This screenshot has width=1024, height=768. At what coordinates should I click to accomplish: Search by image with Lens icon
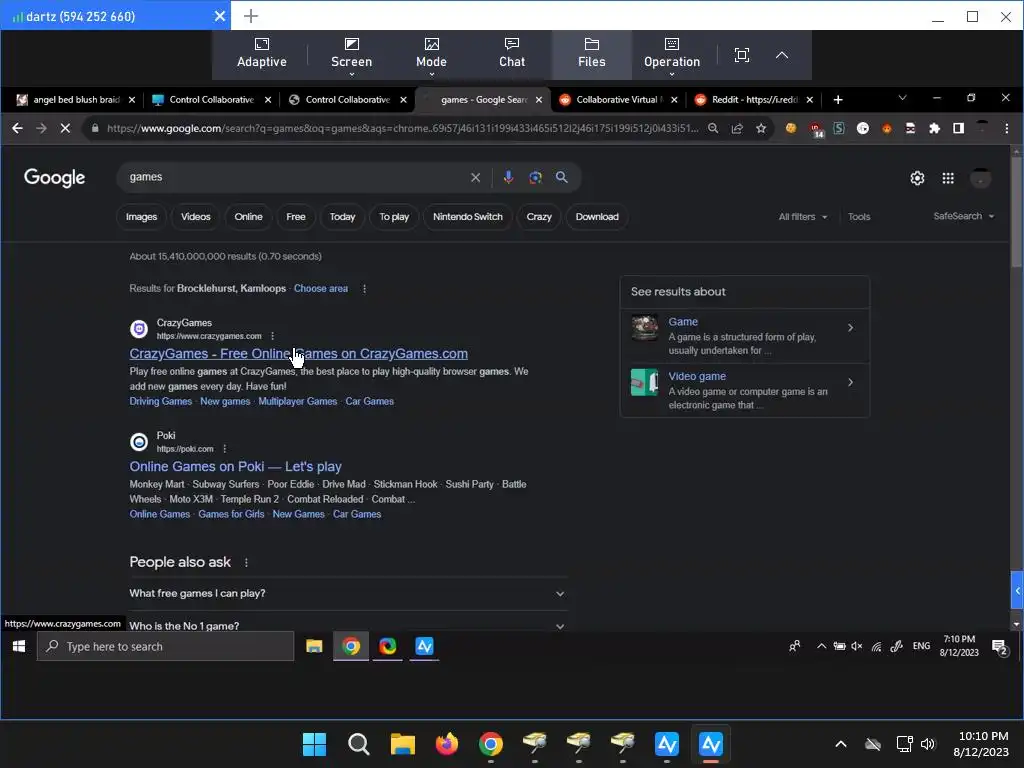[x=535, y=177]
